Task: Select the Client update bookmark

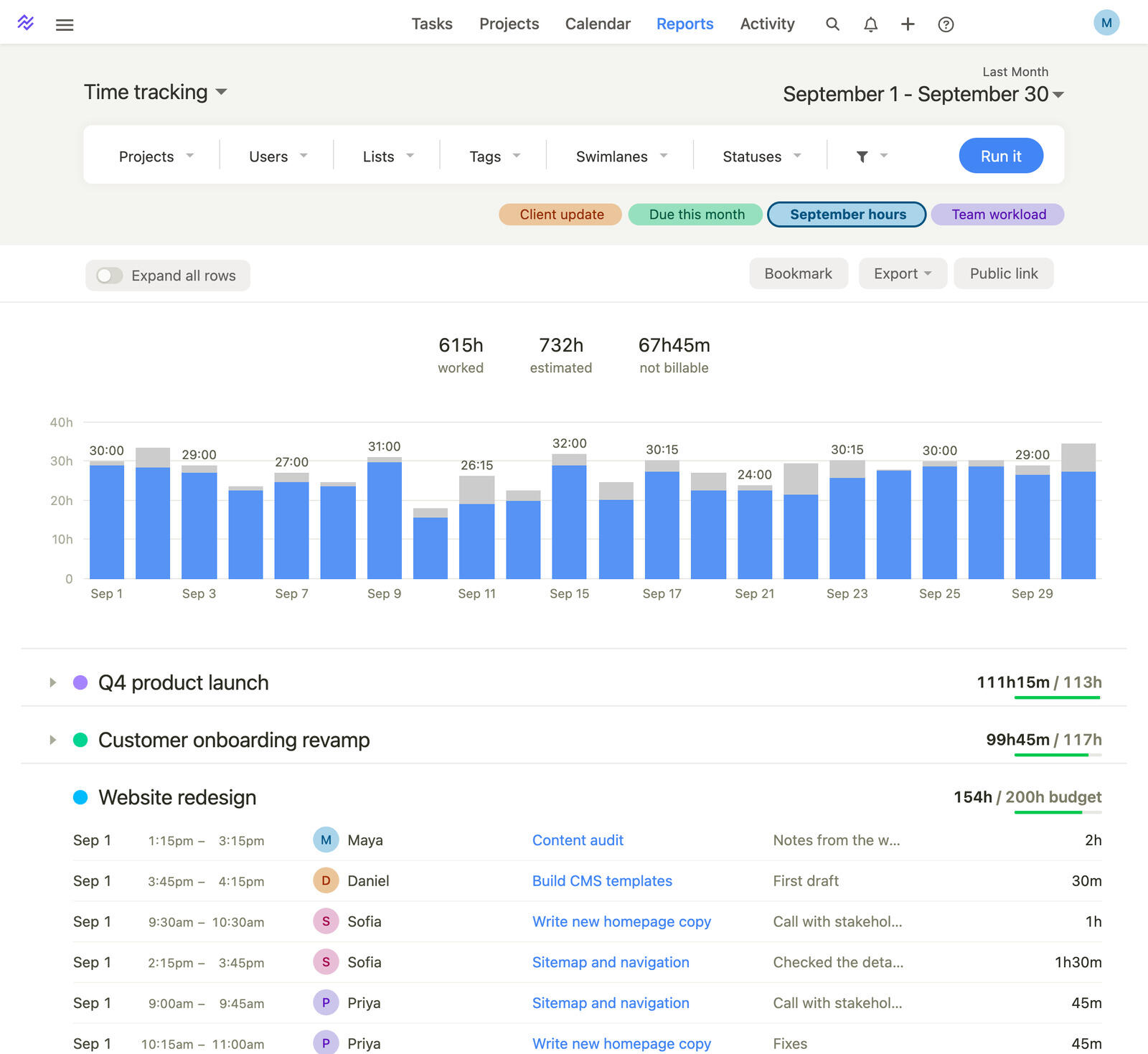Action: pos(560,215)
